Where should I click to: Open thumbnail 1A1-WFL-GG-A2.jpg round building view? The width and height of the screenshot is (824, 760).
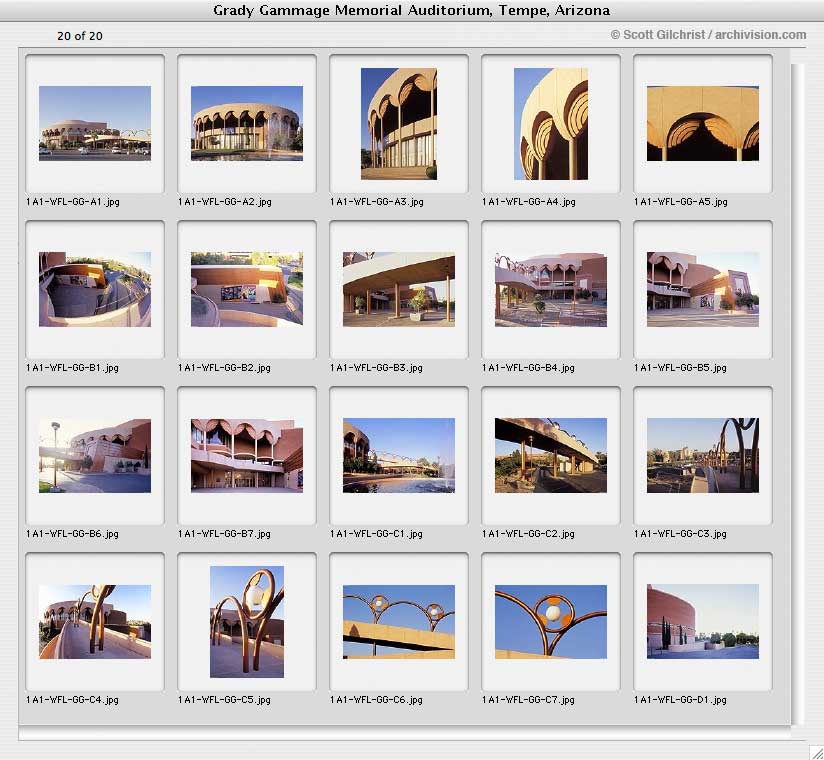point(246,124)
